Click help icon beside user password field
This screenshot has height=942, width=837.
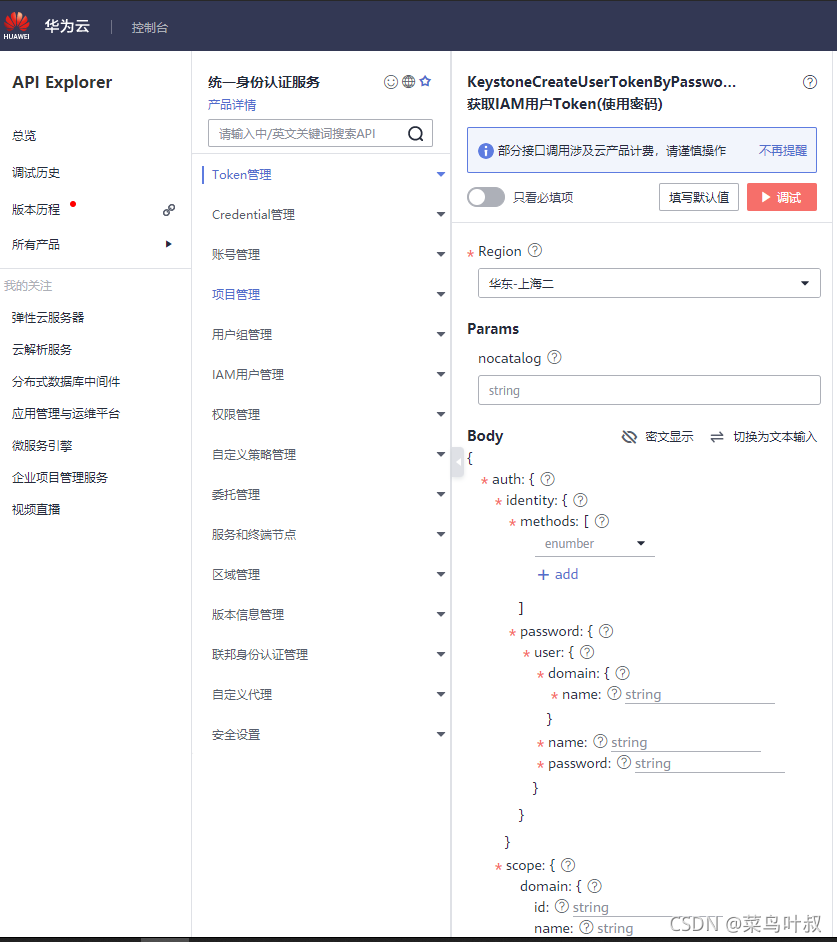click(x=624, y=762)
